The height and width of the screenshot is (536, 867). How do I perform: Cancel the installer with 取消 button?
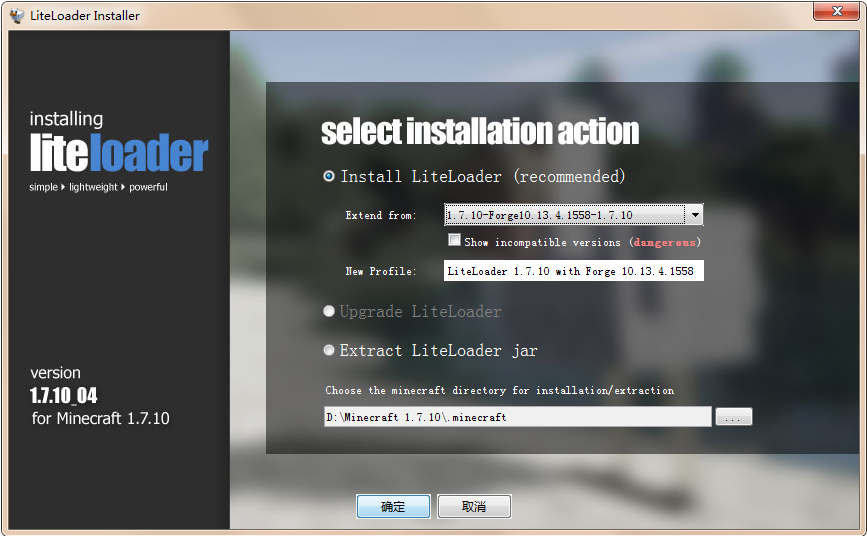click(474, 506)
